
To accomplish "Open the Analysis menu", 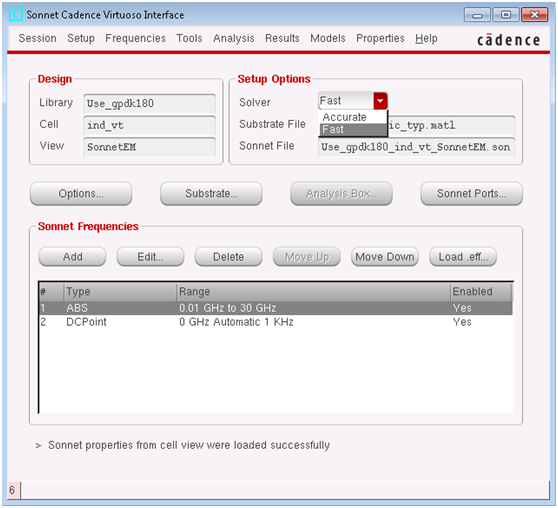I will tap(233, 38).
